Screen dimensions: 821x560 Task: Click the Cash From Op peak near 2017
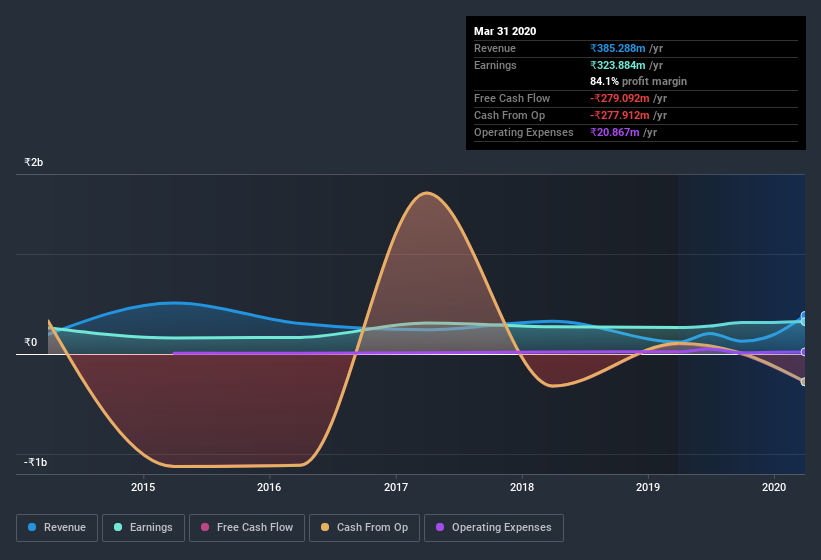(x=427, y=193)
